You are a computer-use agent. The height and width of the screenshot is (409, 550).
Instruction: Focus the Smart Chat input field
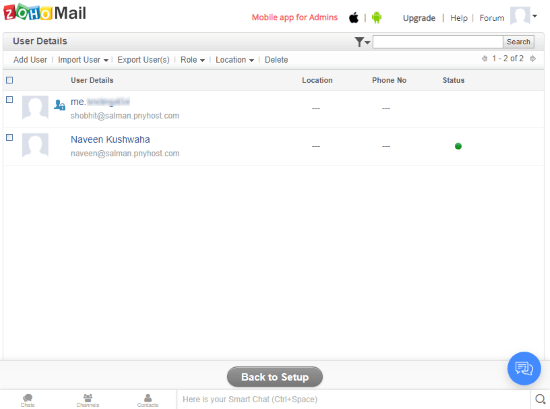354,399
